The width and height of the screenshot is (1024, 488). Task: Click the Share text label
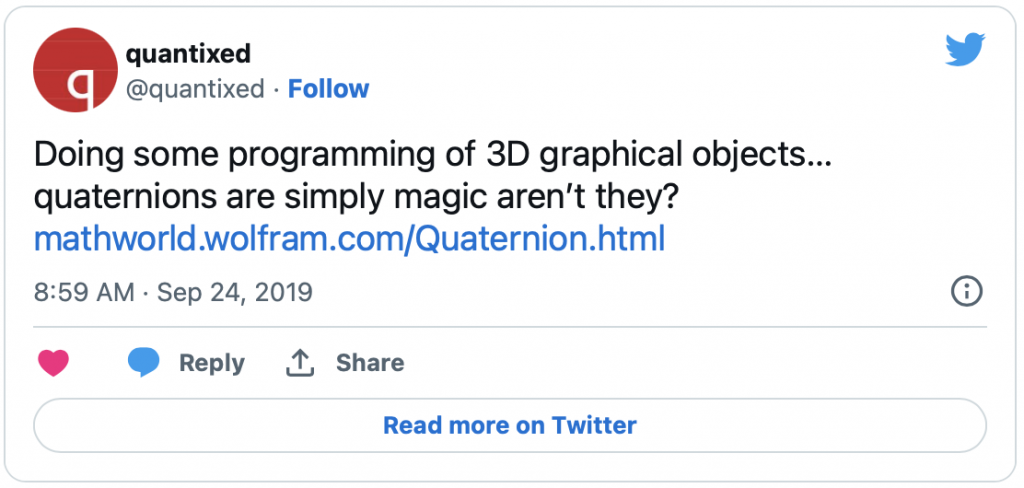point(370,363)
